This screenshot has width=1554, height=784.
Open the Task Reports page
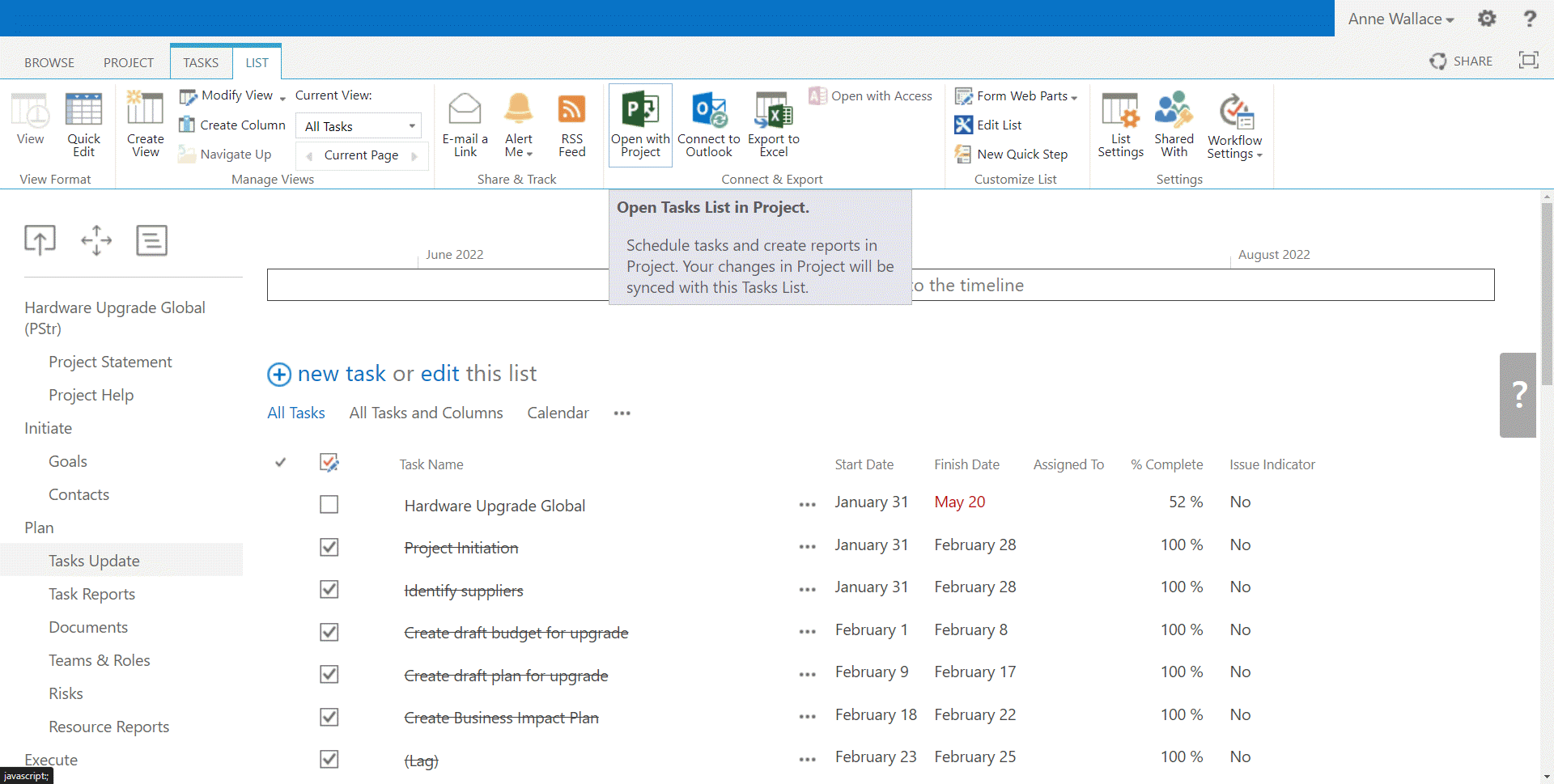pyautogui.click(x=91, y=594)
